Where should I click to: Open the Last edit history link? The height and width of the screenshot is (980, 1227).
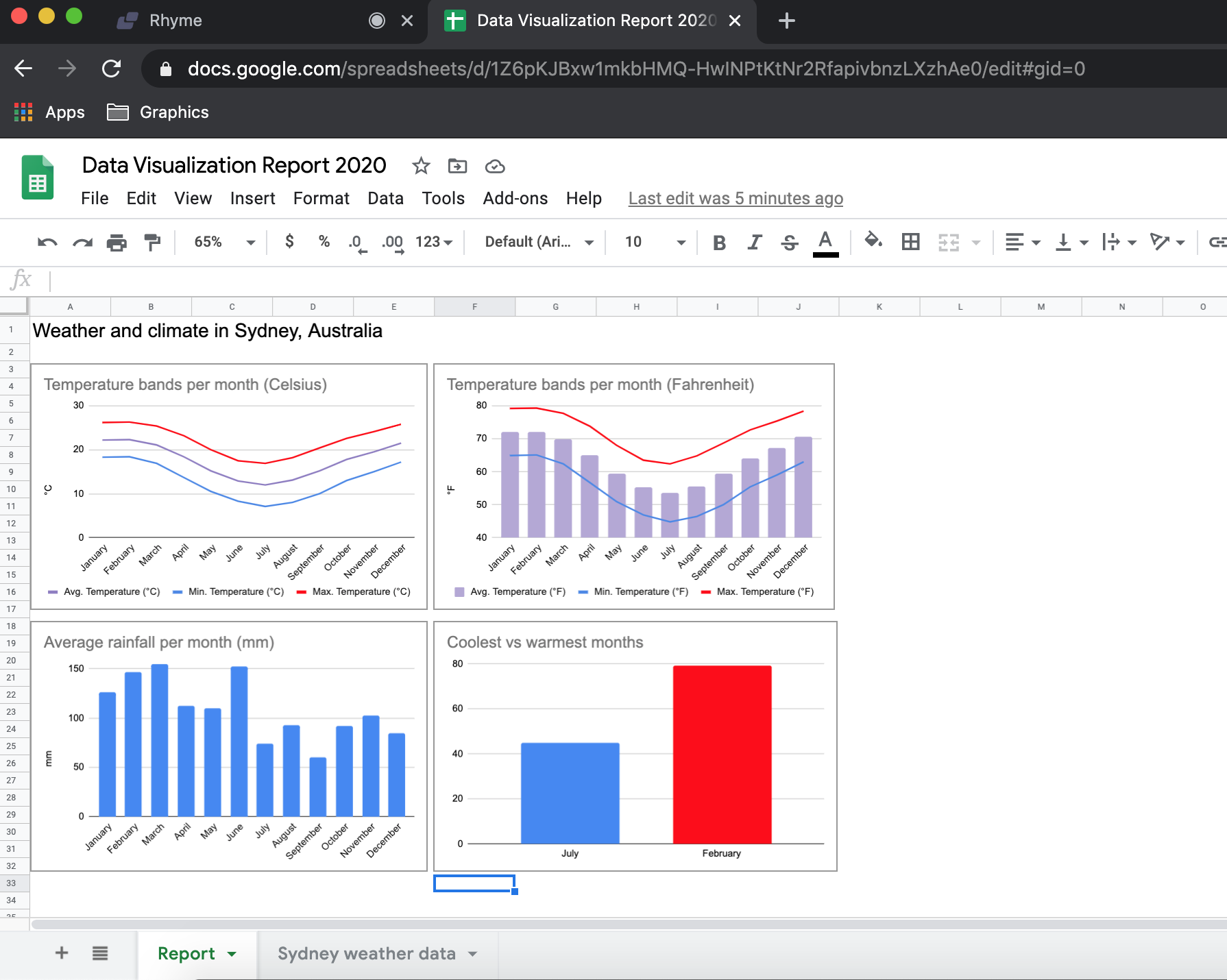736,198
